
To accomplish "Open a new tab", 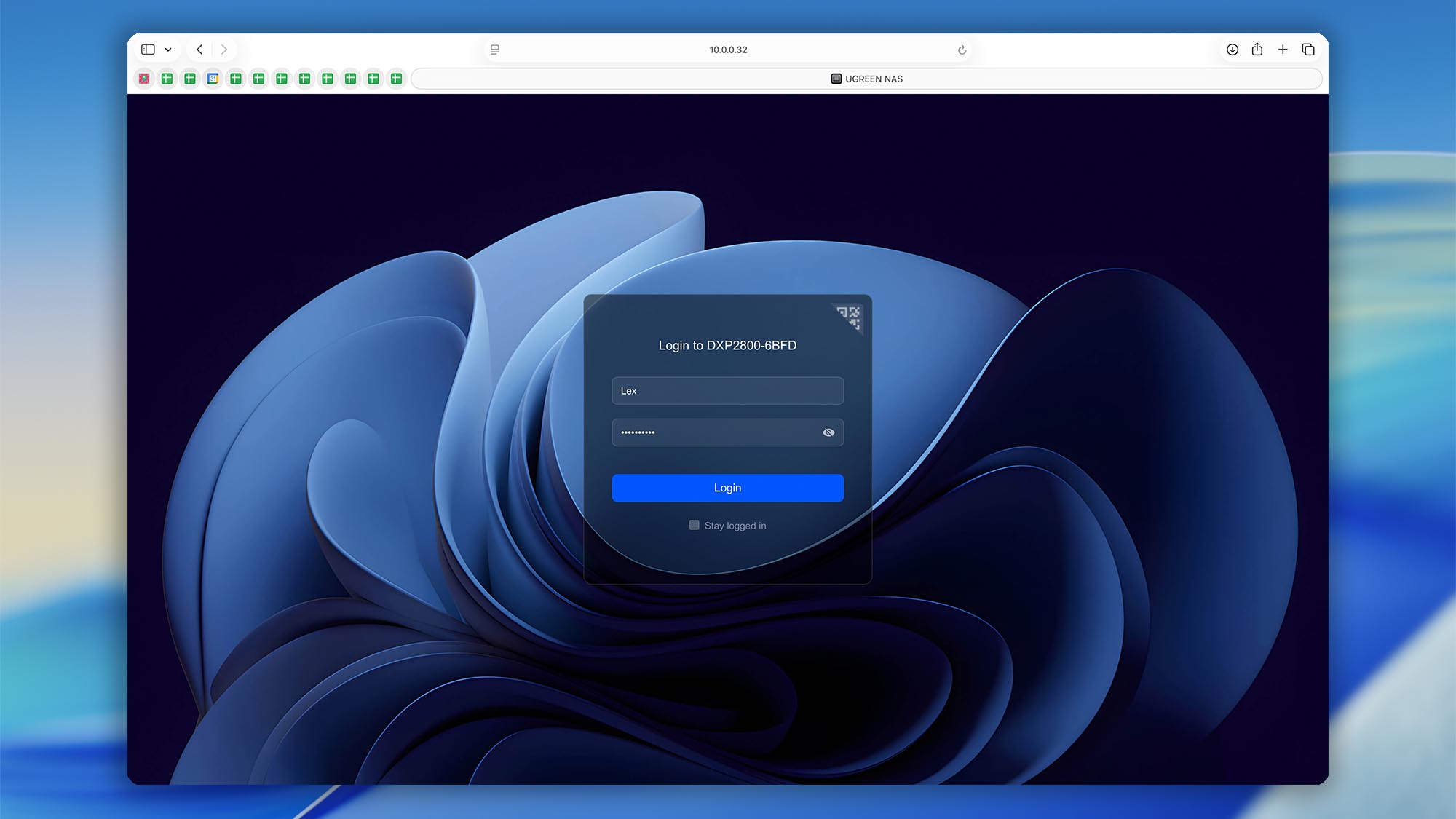I will tap(1283, 50).
